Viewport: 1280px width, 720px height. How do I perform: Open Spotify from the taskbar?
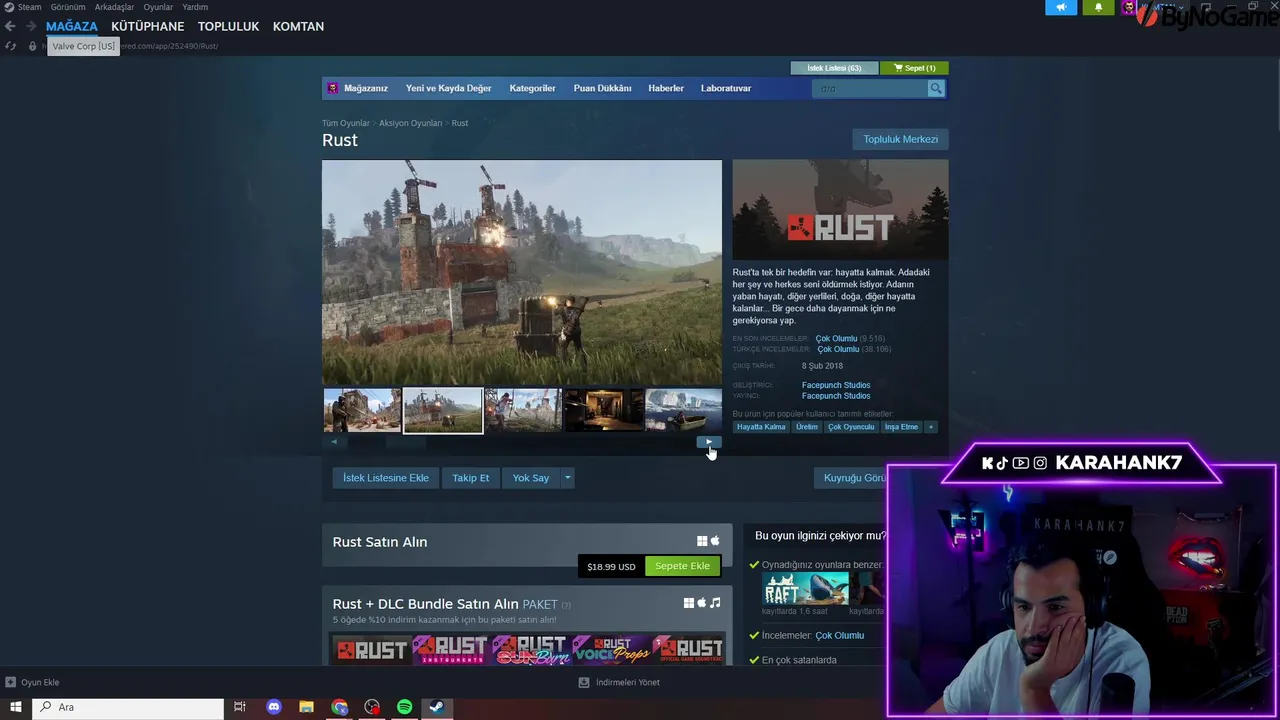click(x=404, y=707)
